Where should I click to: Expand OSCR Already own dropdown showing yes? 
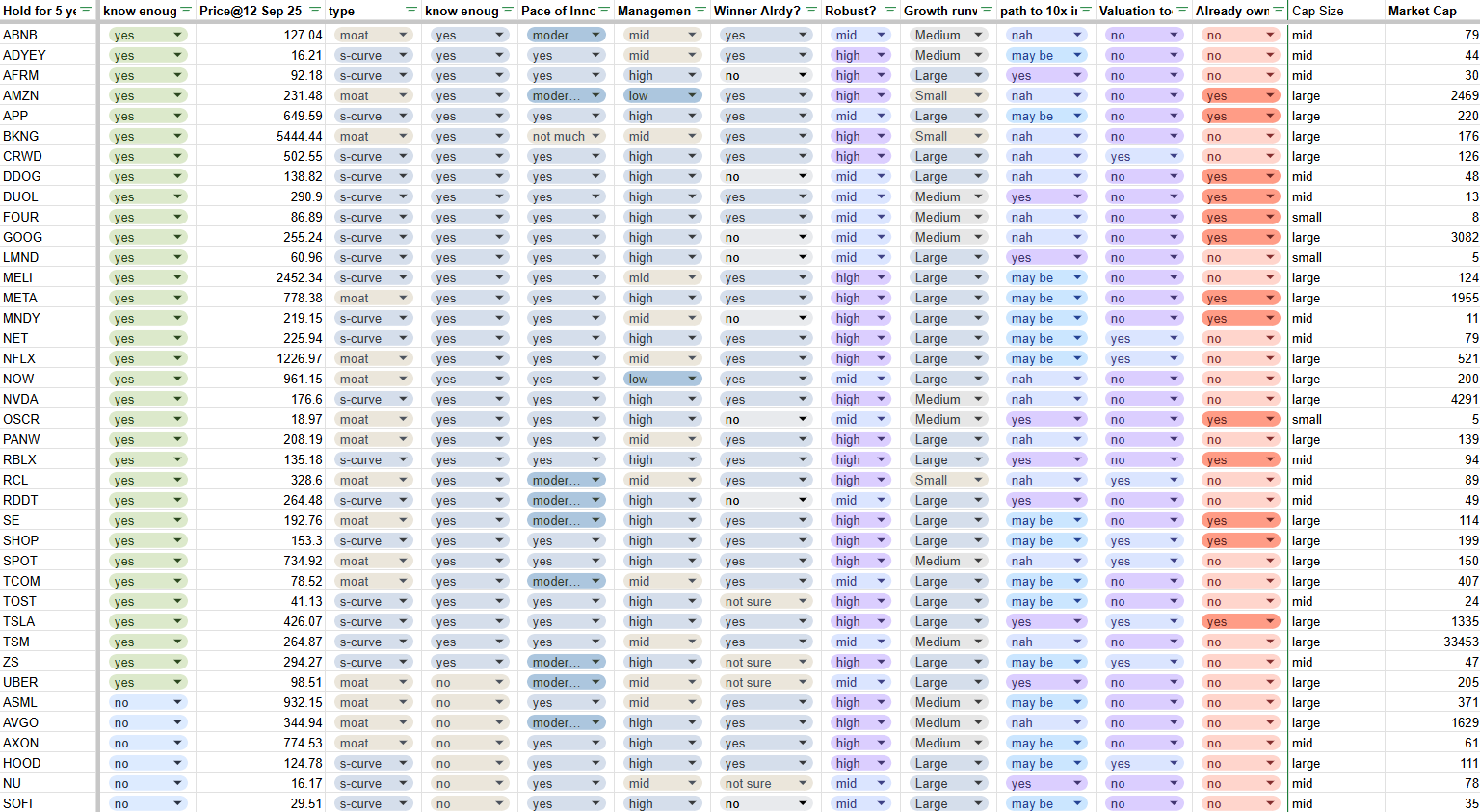click(x=1270, y=419)
